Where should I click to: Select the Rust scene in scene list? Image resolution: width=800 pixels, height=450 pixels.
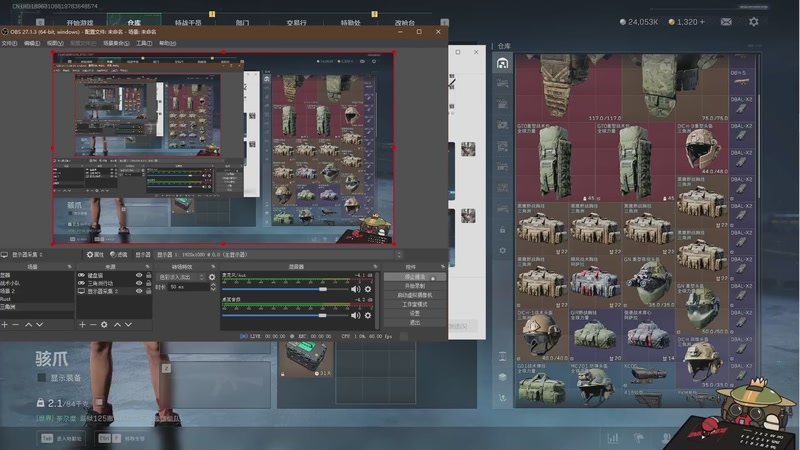(37, 299)
